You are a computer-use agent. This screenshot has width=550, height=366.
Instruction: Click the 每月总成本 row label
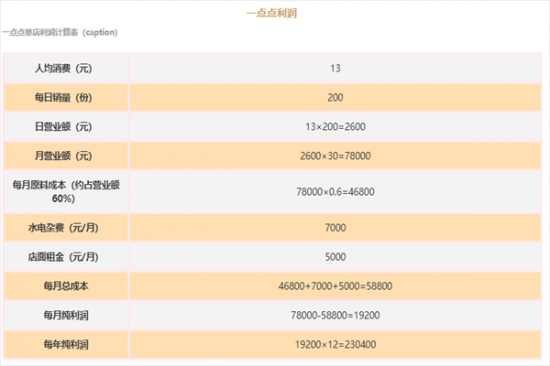click(x=66, y=286)
